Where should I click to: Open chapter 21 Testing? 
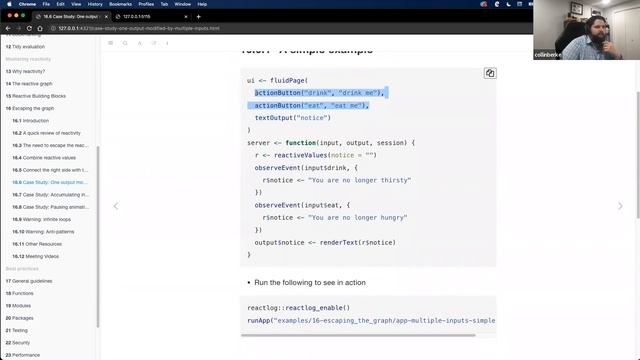tap(17, 330)
